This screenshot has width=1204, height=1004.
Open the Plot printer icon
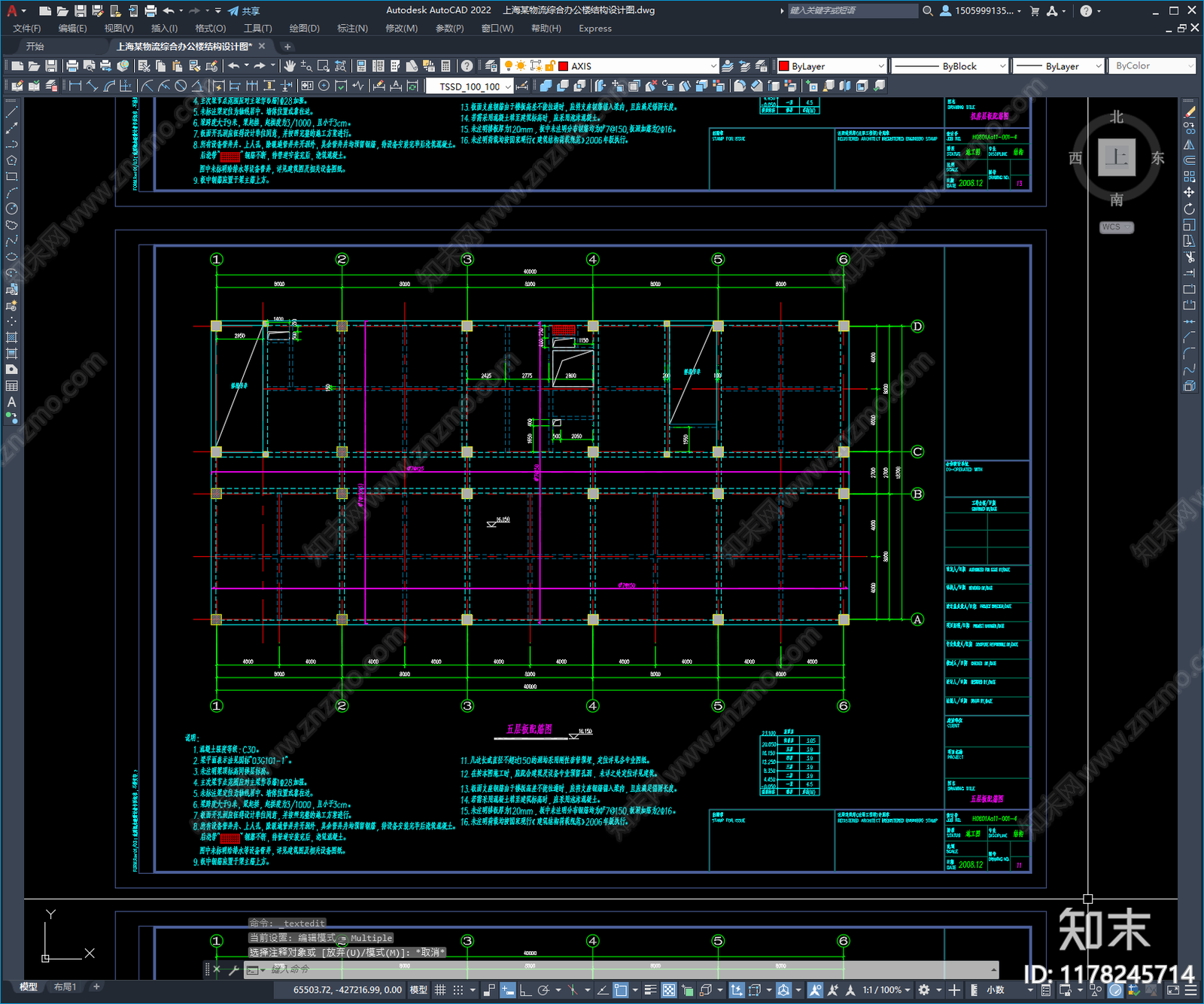pyautogui.click(x=72, y=66)
